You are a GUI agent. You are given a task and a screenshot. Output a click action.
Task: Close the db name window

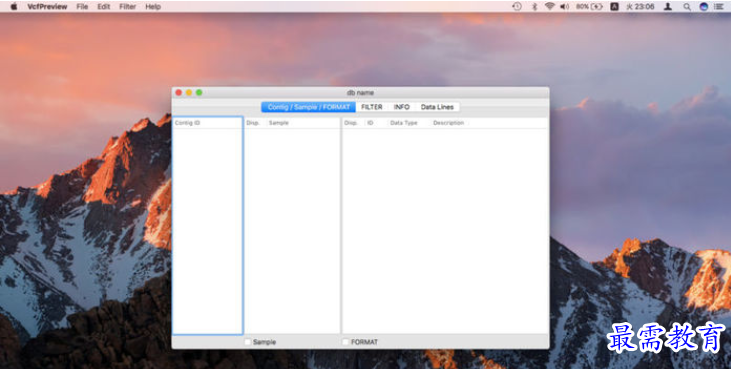pos(179,93)
